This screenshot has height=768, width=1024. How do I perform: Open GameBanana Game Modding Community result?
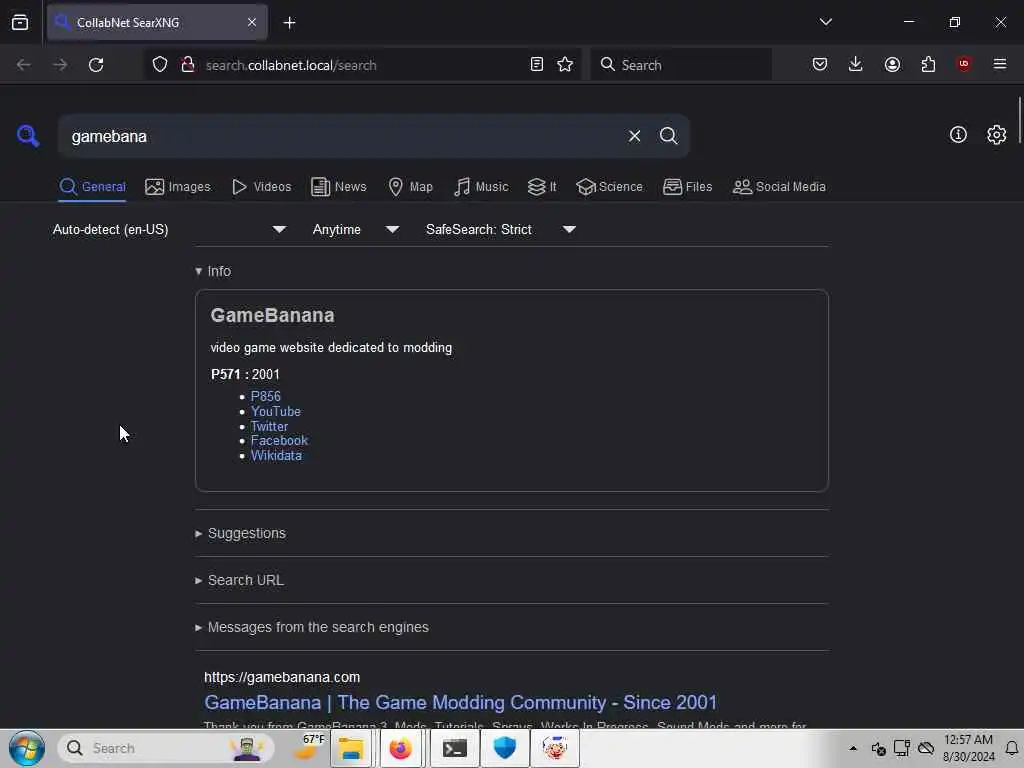460,703
